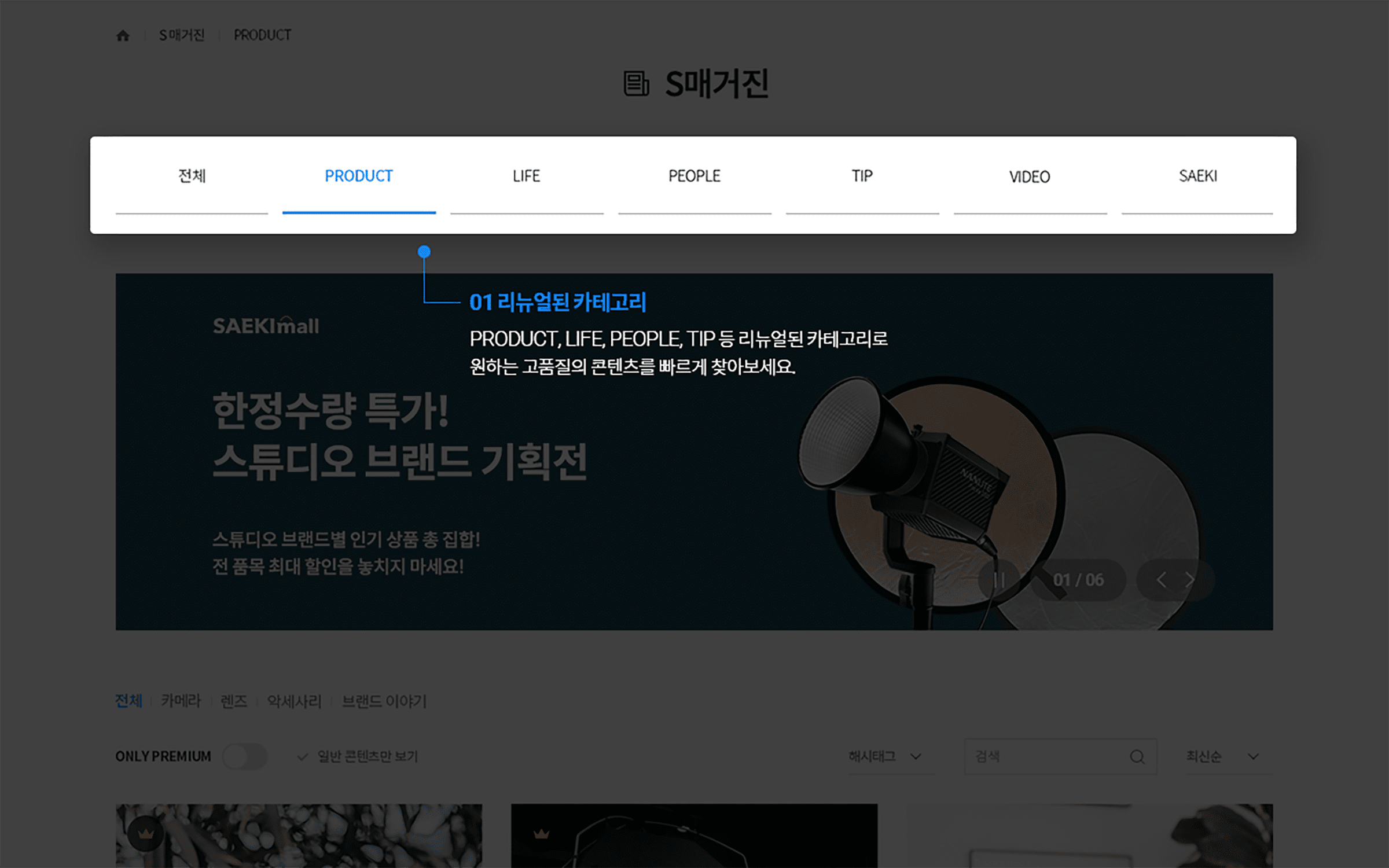
Task: Go to next banner slide arrow
Action: point(1190,580)
